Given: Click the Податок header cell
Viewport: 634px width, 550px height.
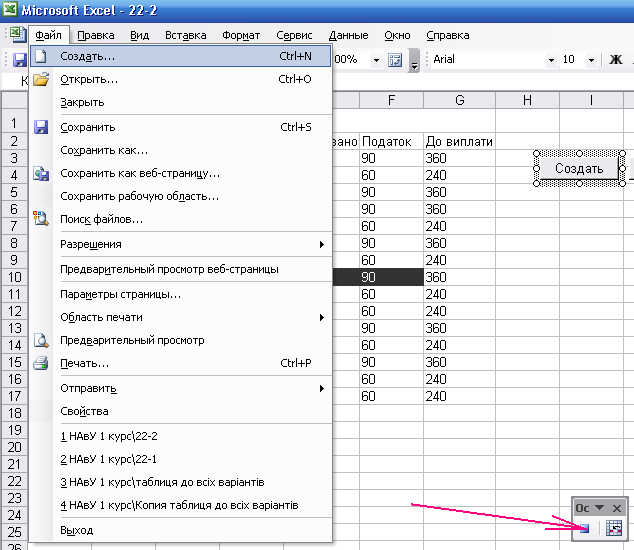Looking at the screenshot, I should [391, 142].
